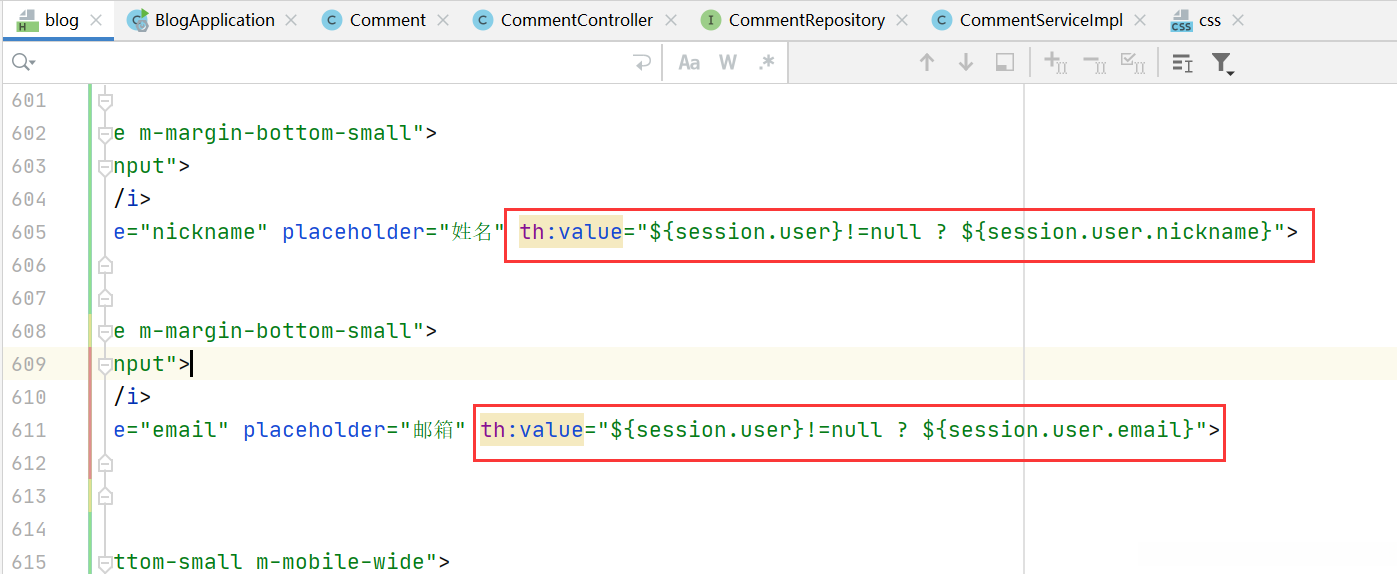
Task: Collapse the fold marker on line 612
Action: click(x=105, y=464)
